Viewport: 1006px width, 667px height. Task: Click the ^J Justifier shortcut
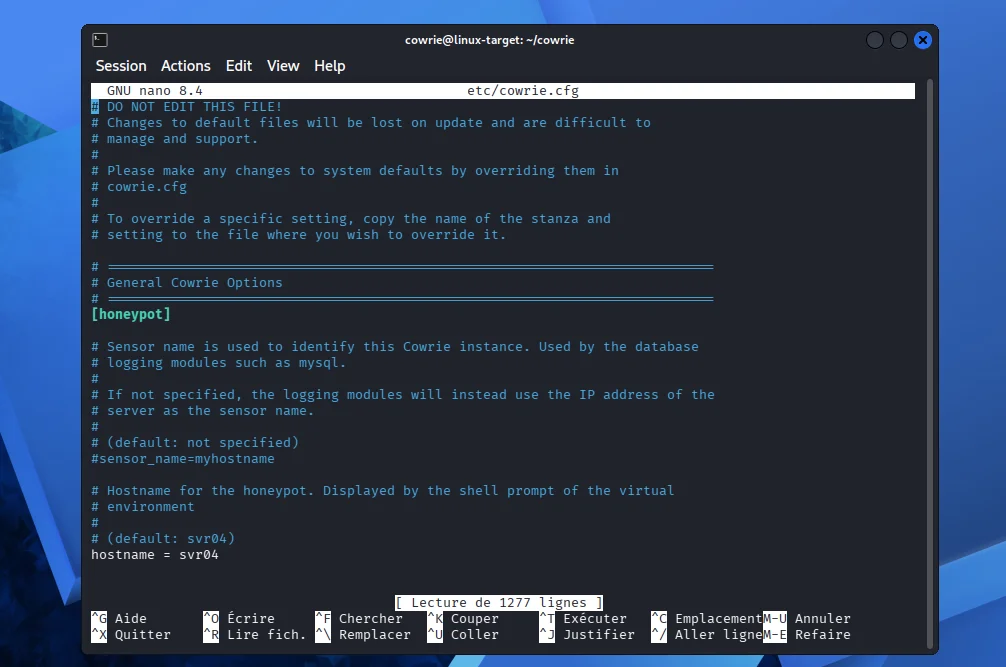coord(587,634)
